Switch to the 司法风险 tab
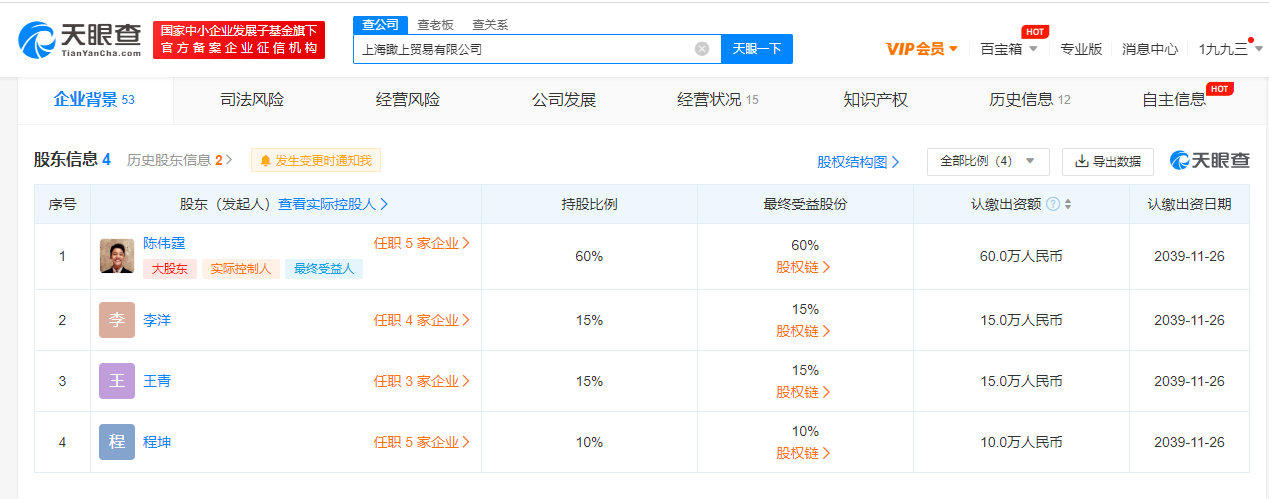1269x499 pixels. pyautogui.click(x=252, y=100)
